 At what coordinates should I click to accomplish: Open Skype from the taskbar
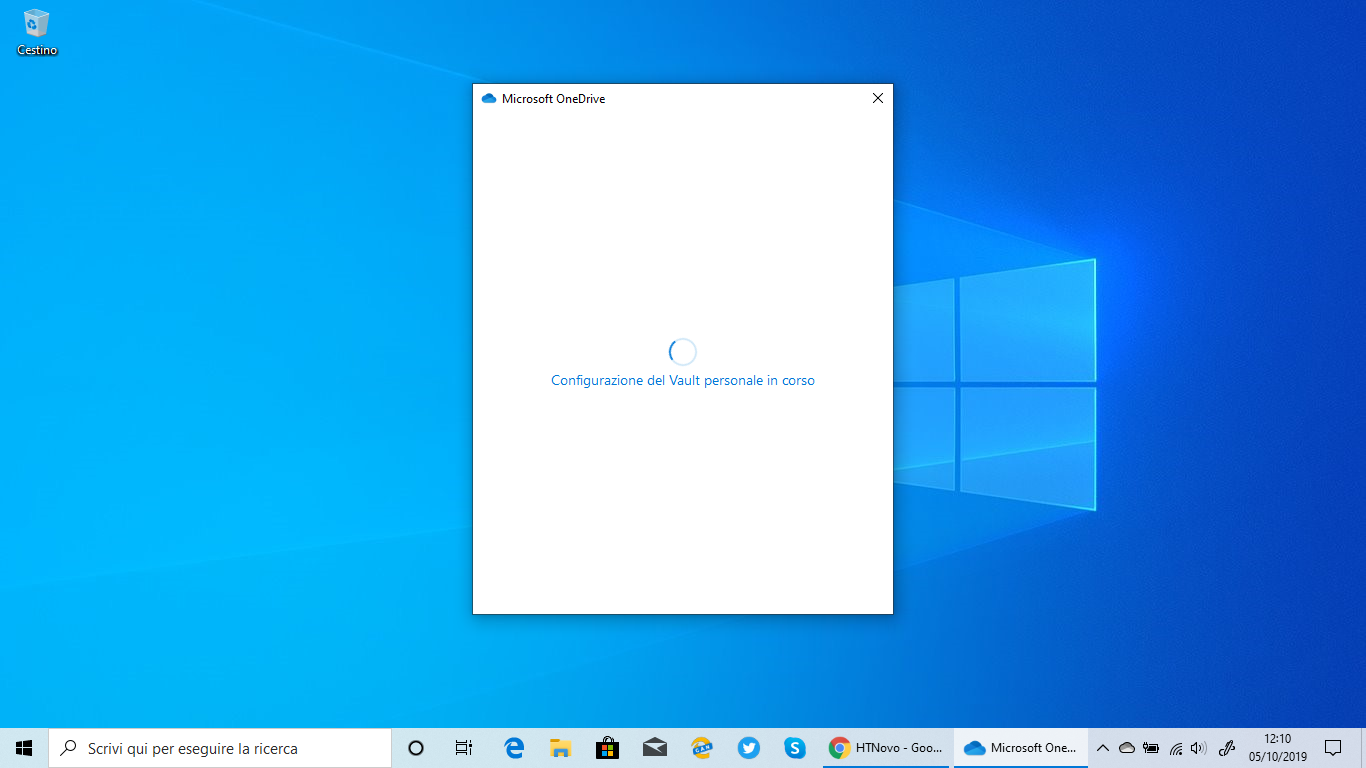[x=795, y=748]
